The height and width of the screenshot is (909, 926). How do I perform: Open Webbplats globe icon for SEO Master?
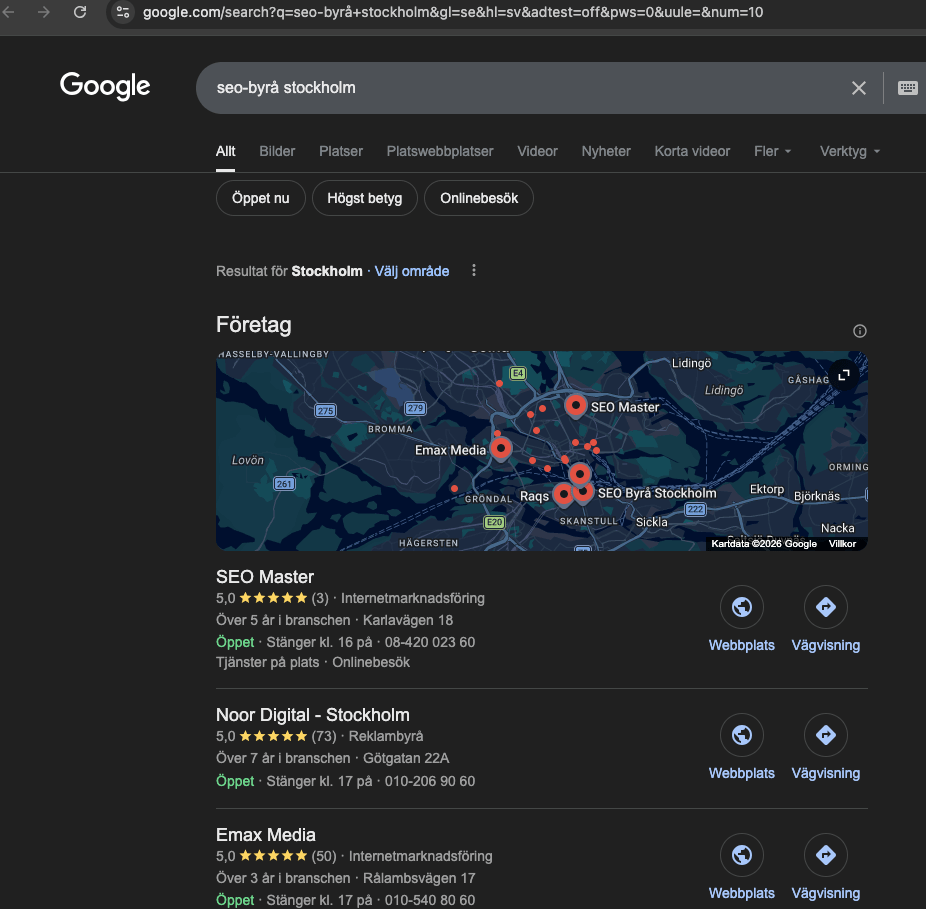coord(741,607)
